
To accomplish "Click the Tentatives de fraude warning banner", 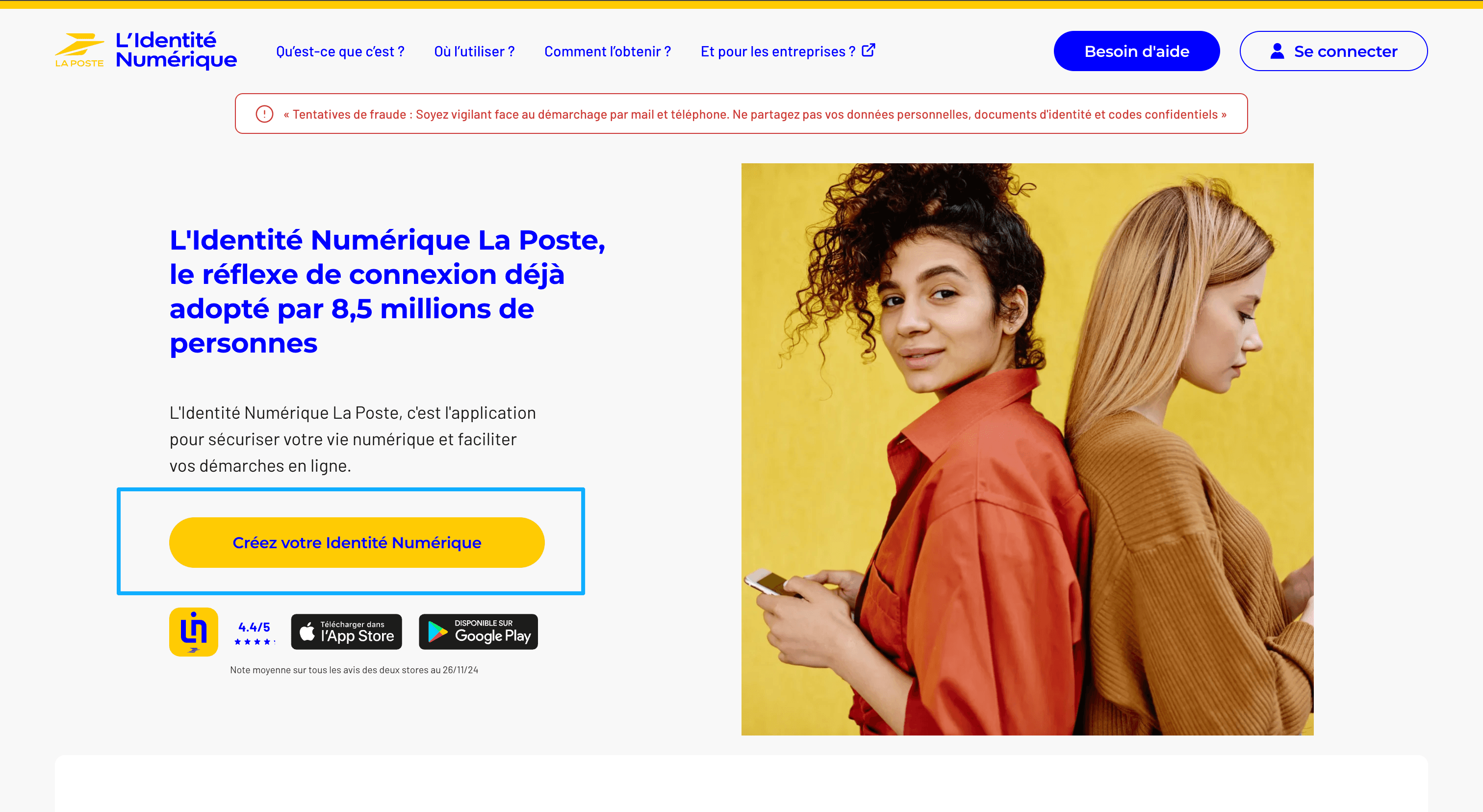I will click(x=741, y=114).
